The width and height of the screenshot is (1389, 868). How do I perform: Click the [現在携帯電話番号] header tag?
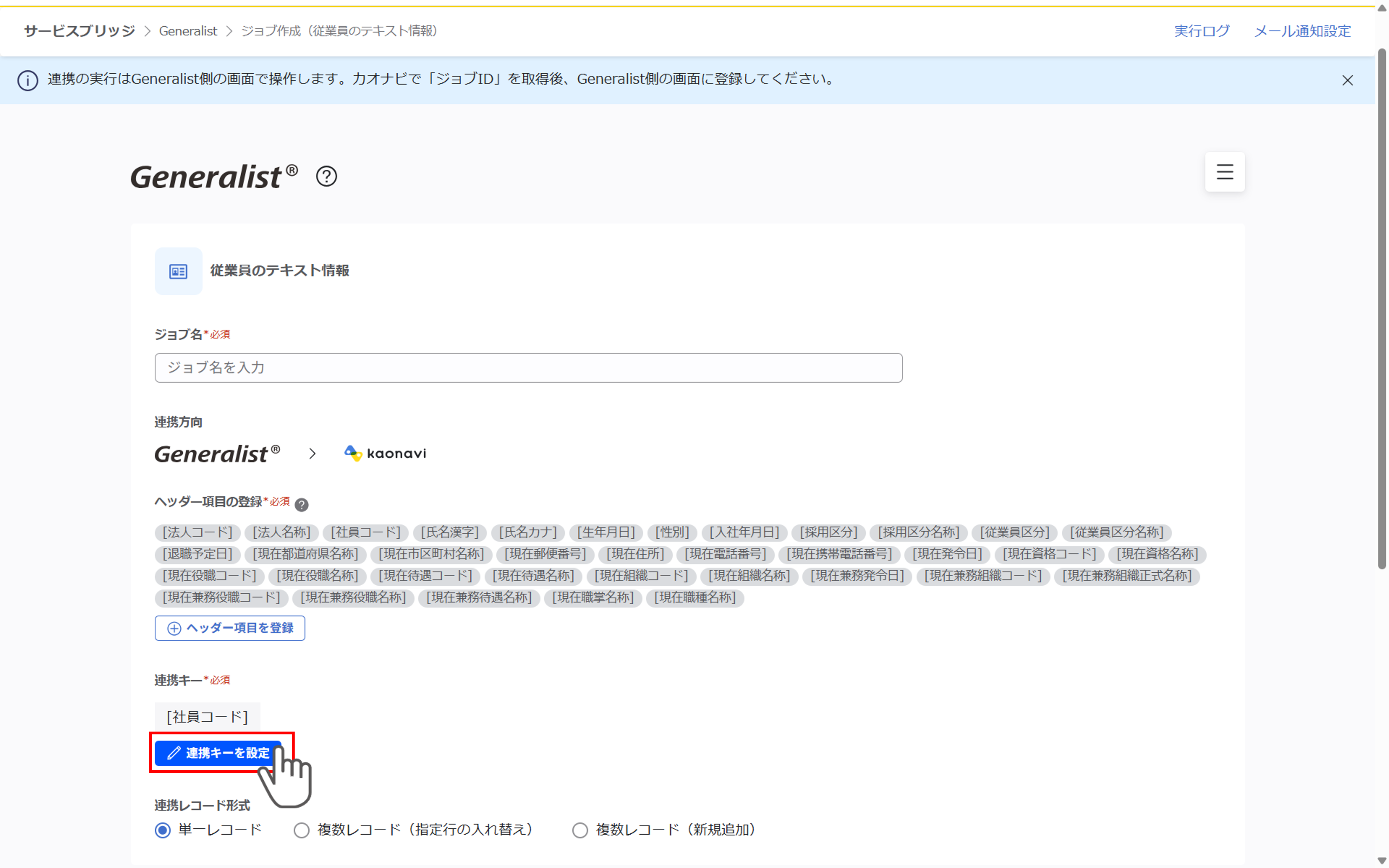[x=840, y=554]
